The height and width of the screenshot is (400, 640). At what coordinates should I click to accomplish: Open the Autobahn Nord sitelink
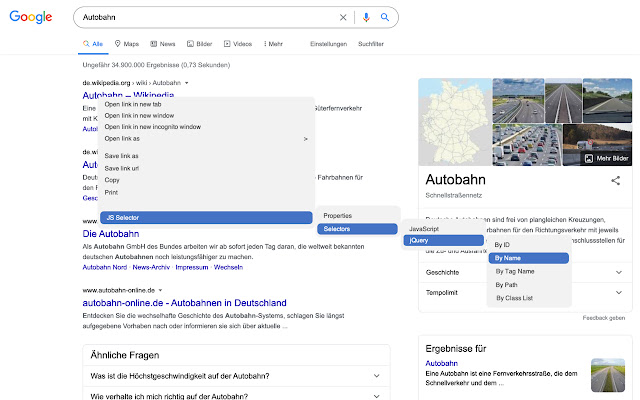coord(104,267)
